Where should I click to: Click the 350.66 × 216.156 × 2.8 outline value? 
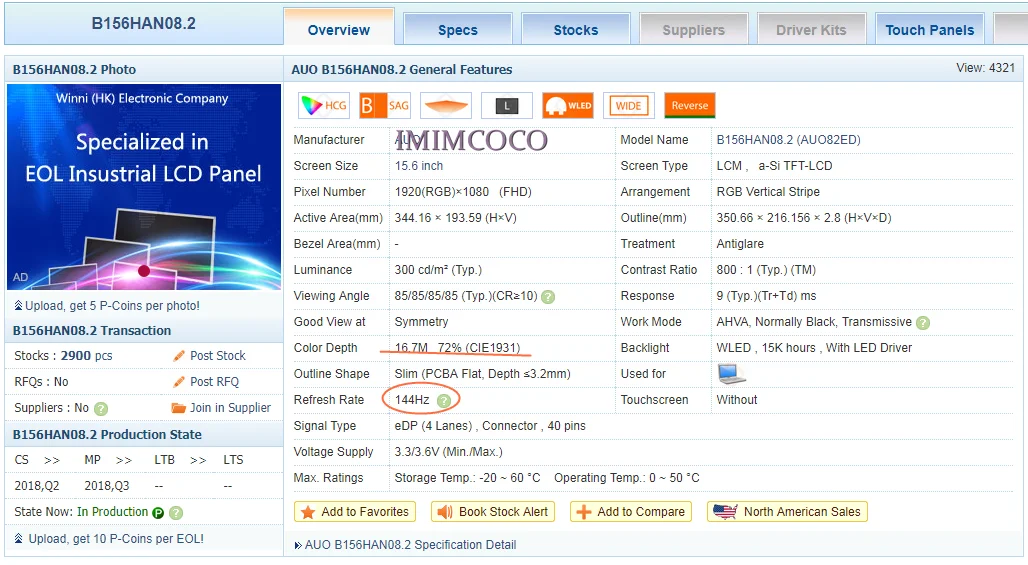pyautogui.click(x=804, y=218)
